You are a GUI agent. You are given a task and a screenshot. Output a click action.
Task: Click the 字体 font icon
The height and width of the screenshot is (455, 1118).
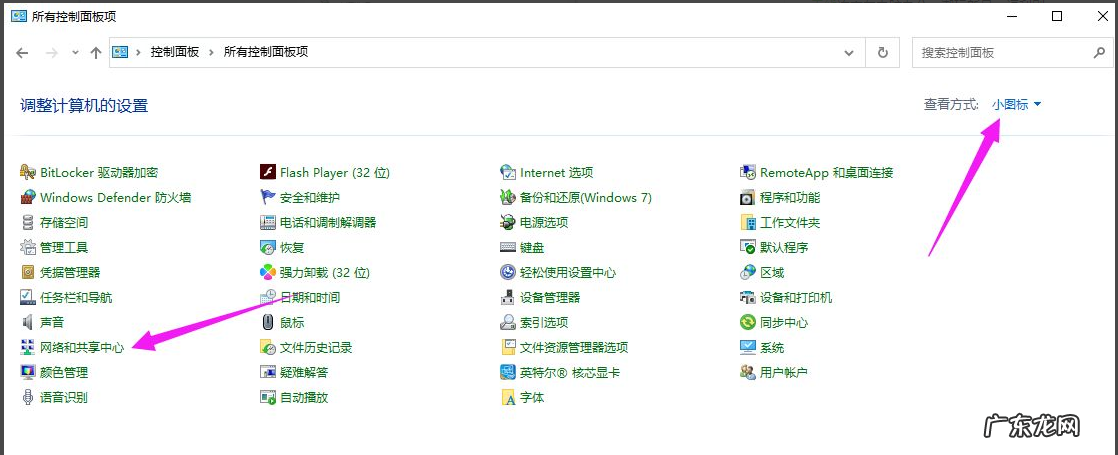tap(508, 397)
